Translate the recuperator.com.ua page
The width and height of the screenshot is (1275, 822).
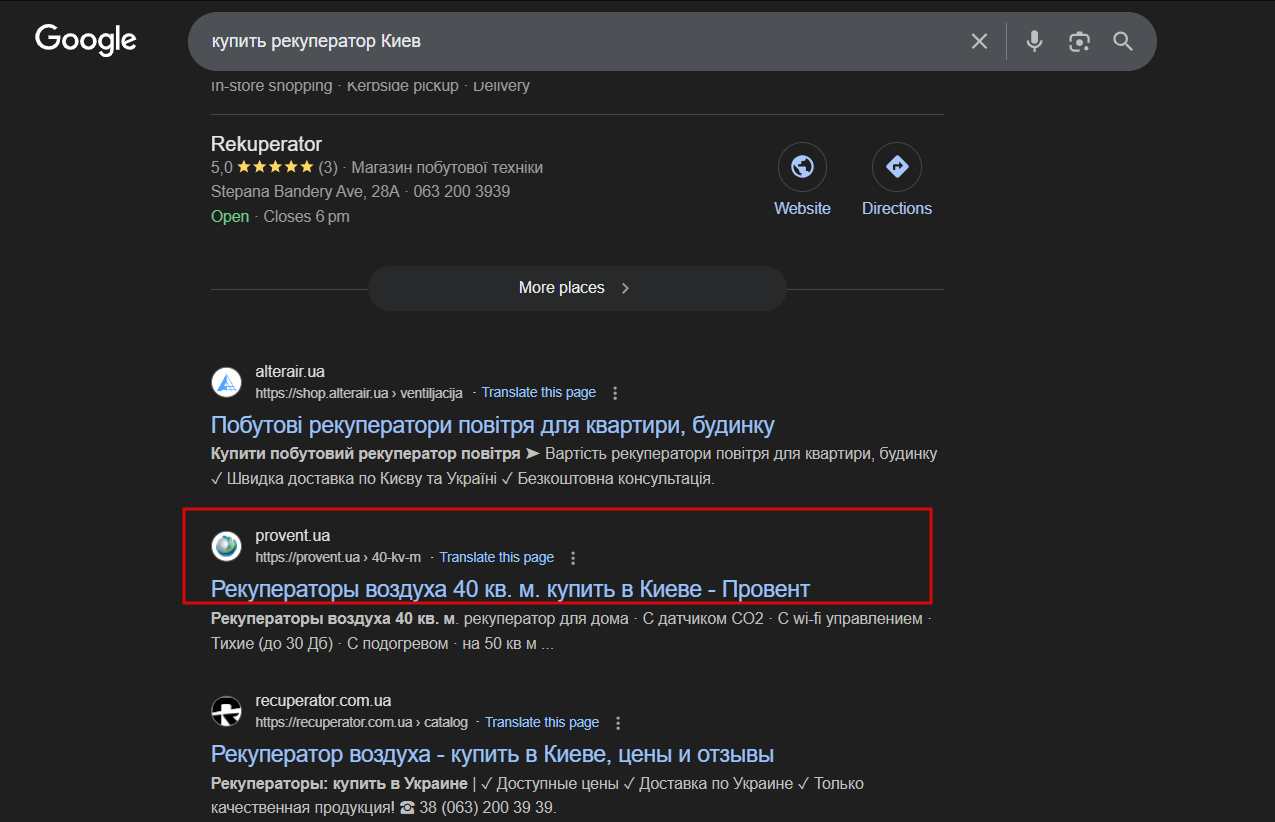pyautogui.click(x=542, y=722)
